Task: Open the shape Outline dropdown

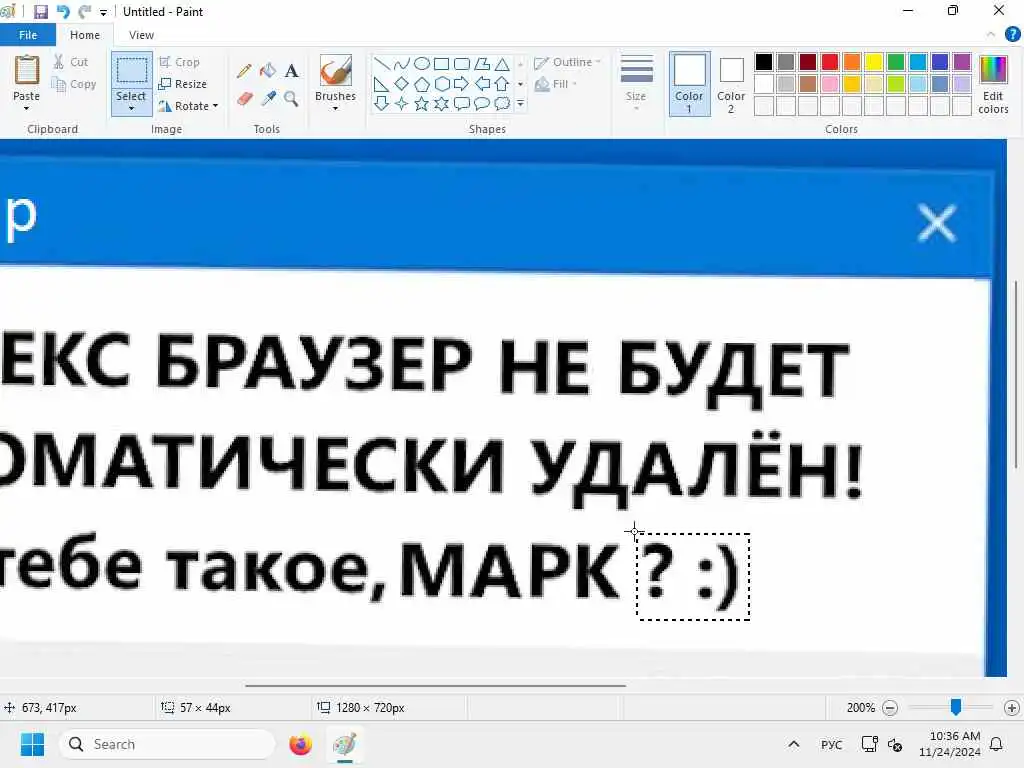Action: point(567,63)
